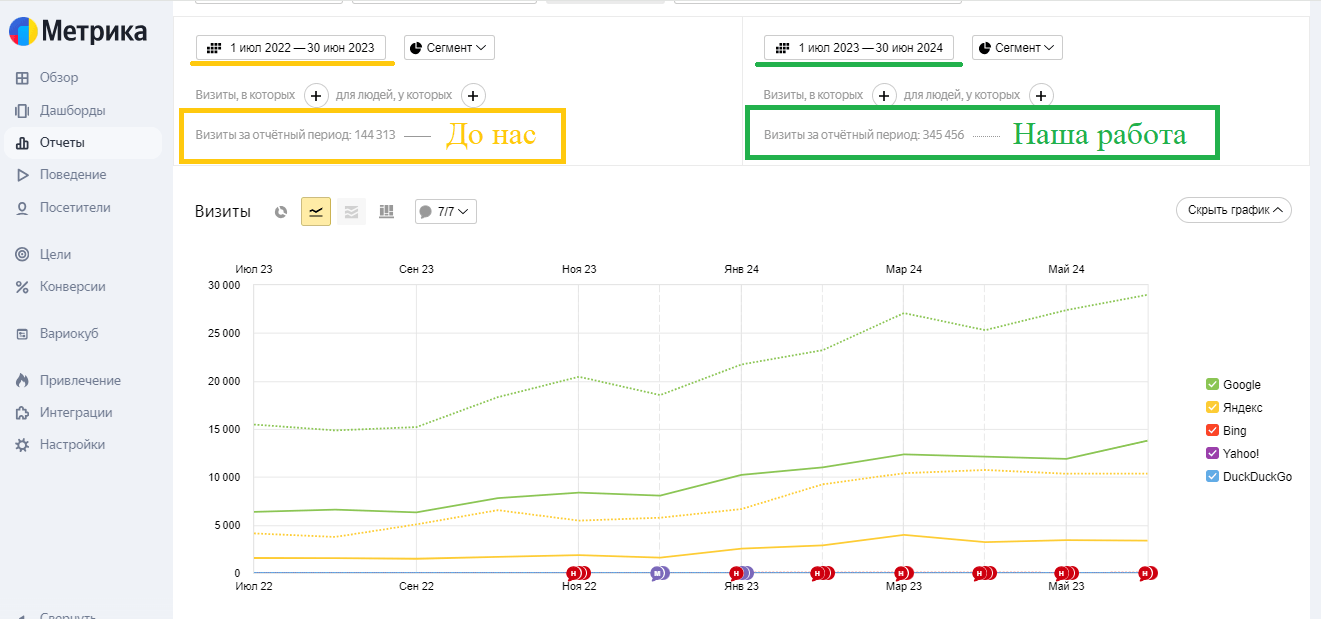
Task: Switch to the line chart view icon
Action: (x=316, y=211)
